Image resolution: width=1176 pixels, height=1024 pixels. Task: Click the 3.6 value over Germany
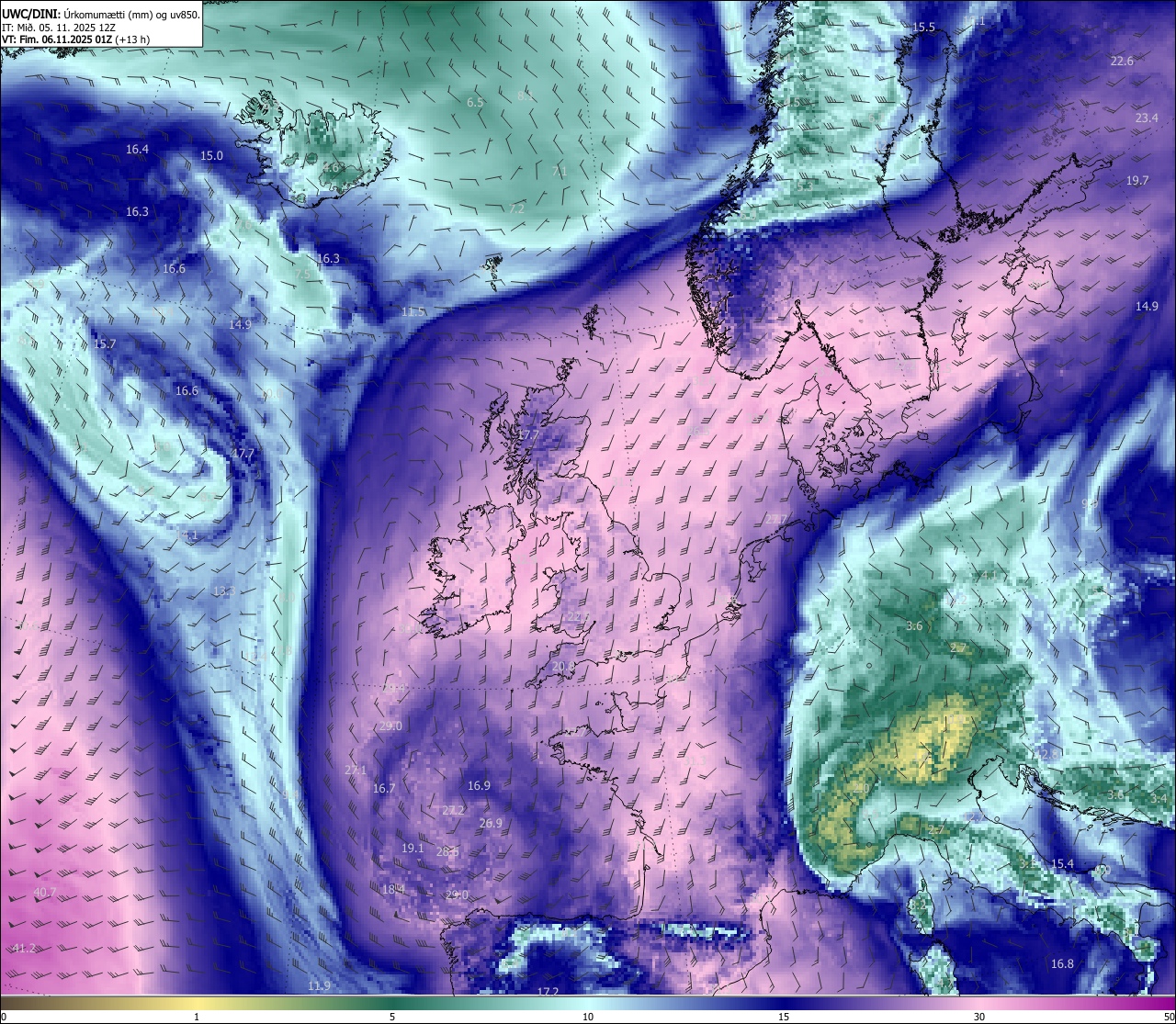tap(914, 625)
